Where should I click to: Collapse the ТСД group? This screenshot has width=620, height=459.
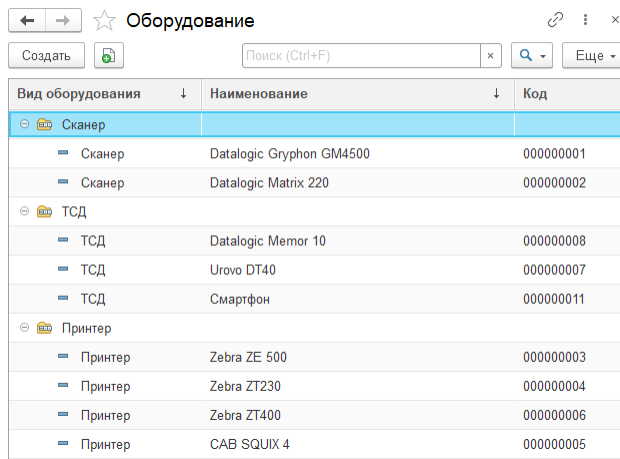coord(24,212)
